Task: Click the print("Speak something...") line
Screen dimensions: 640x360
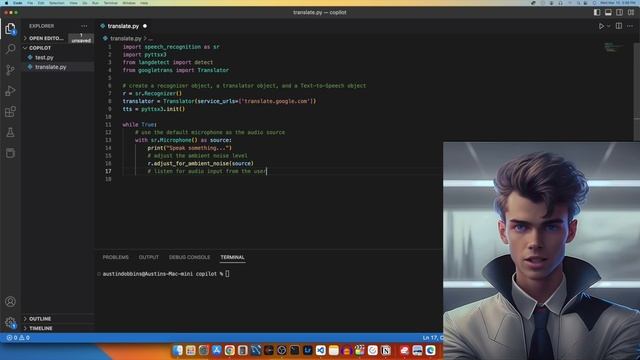Action: pos(189,148)
